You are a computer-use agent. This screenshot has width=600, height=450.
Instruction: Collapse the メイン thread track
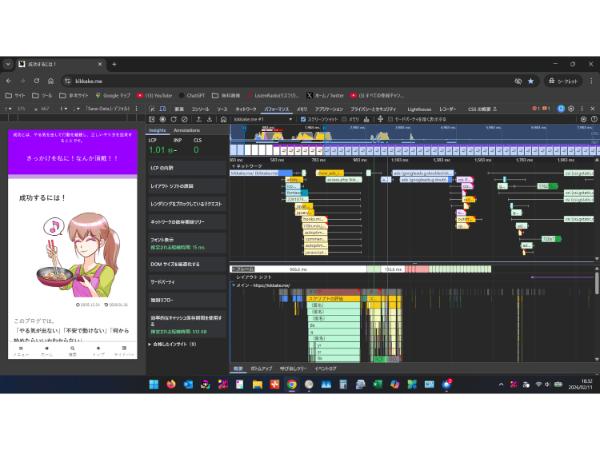point(233,285)
